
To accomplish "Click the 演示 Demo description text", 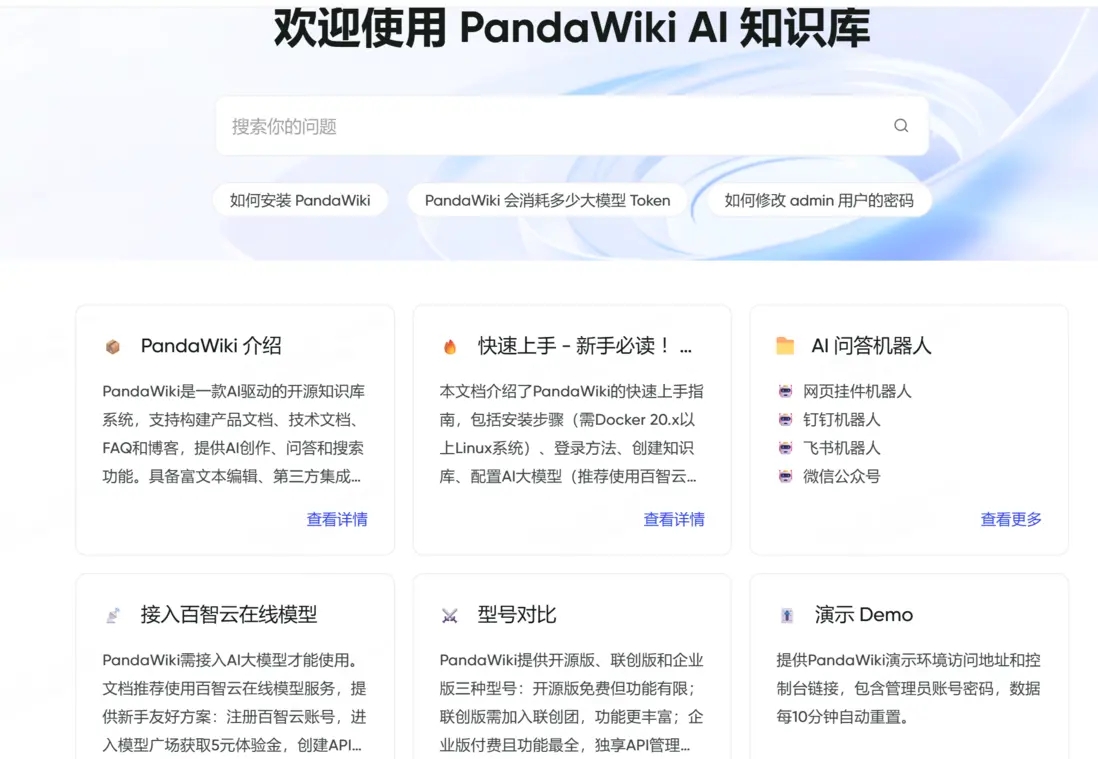I will point(908,688).
